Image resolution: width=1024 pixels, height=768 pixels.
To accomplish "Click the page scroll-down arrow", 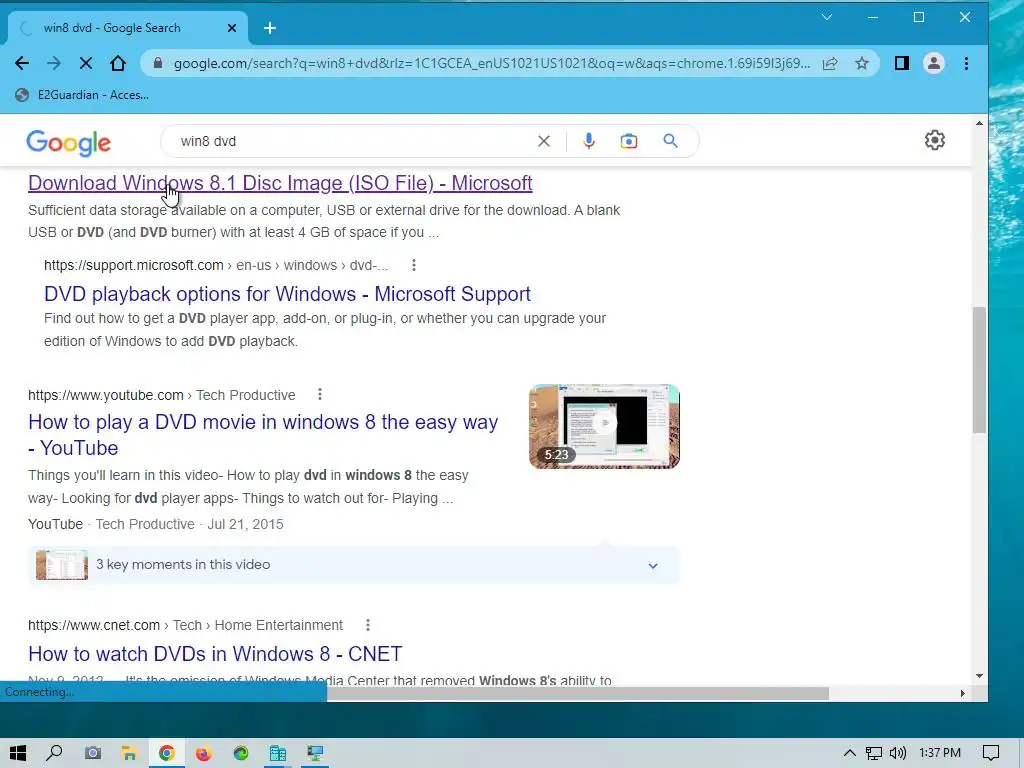I will [x=979, y=676].
